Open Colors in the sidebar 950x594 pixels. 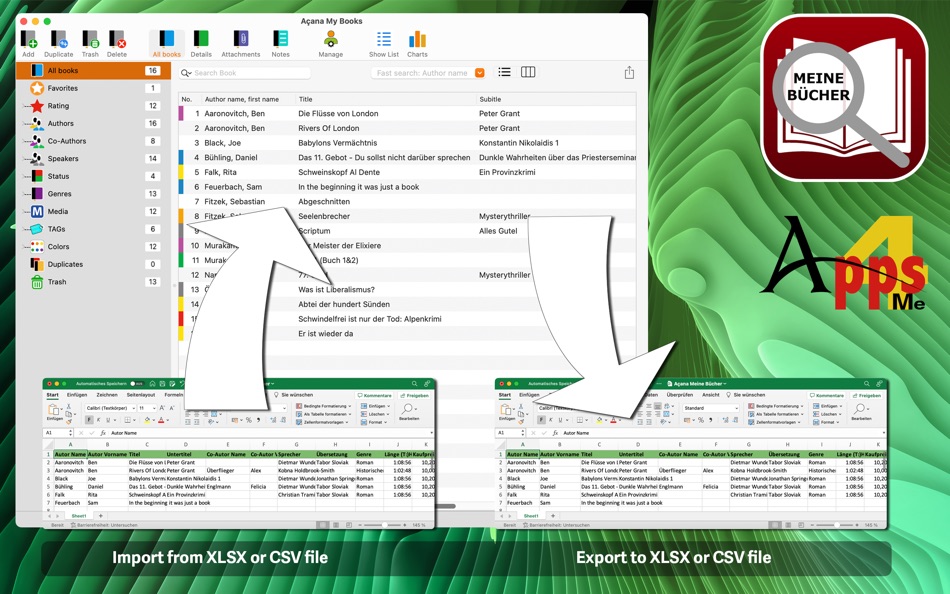pos(93,246)
